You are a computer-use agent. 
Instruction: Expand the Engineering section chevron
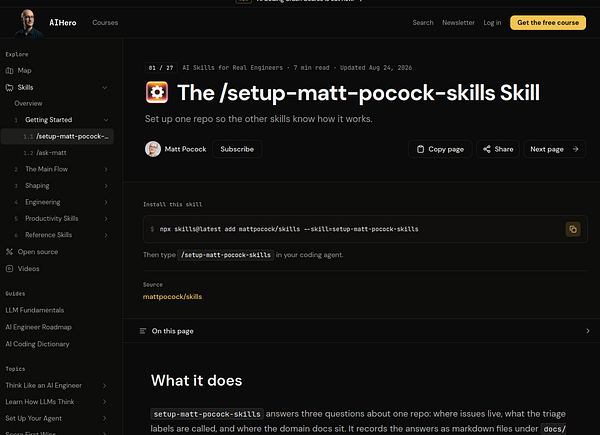(106, 202)
